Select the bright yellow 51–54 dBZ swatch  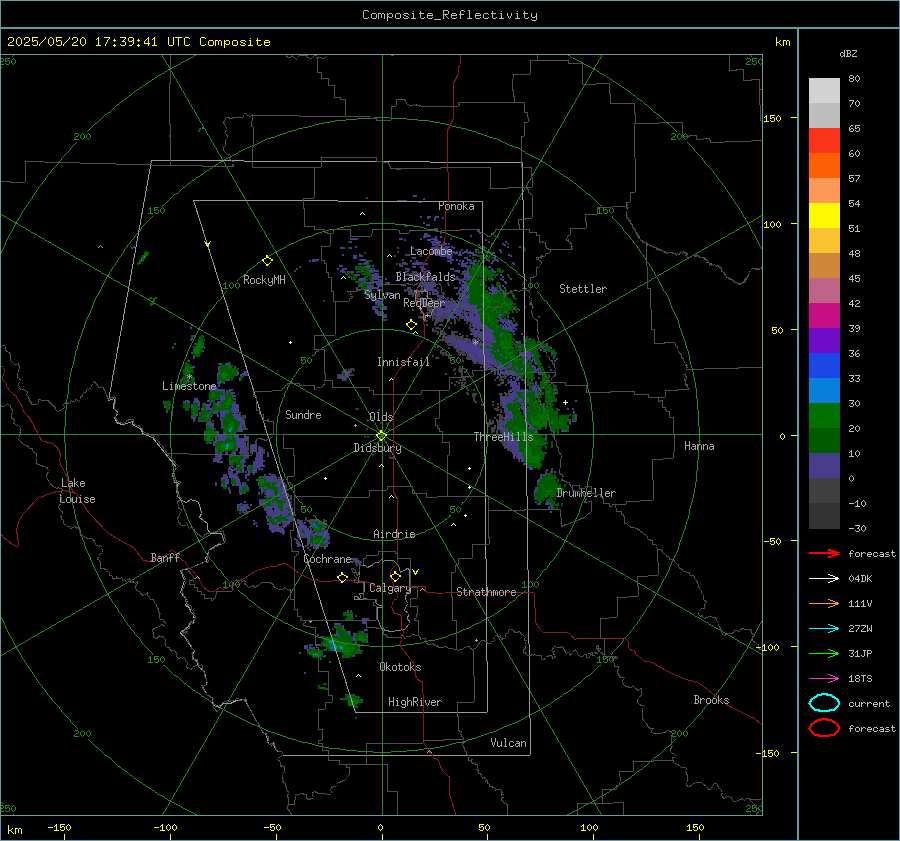tap(824, 216)
